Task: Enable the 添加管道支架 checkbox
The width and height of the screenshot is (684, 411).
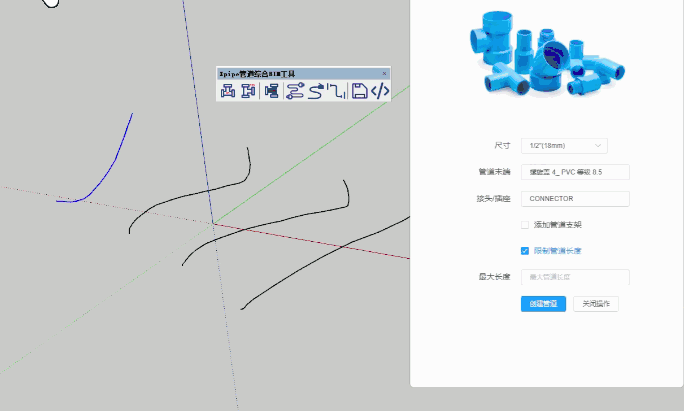Action: [525, 225]
